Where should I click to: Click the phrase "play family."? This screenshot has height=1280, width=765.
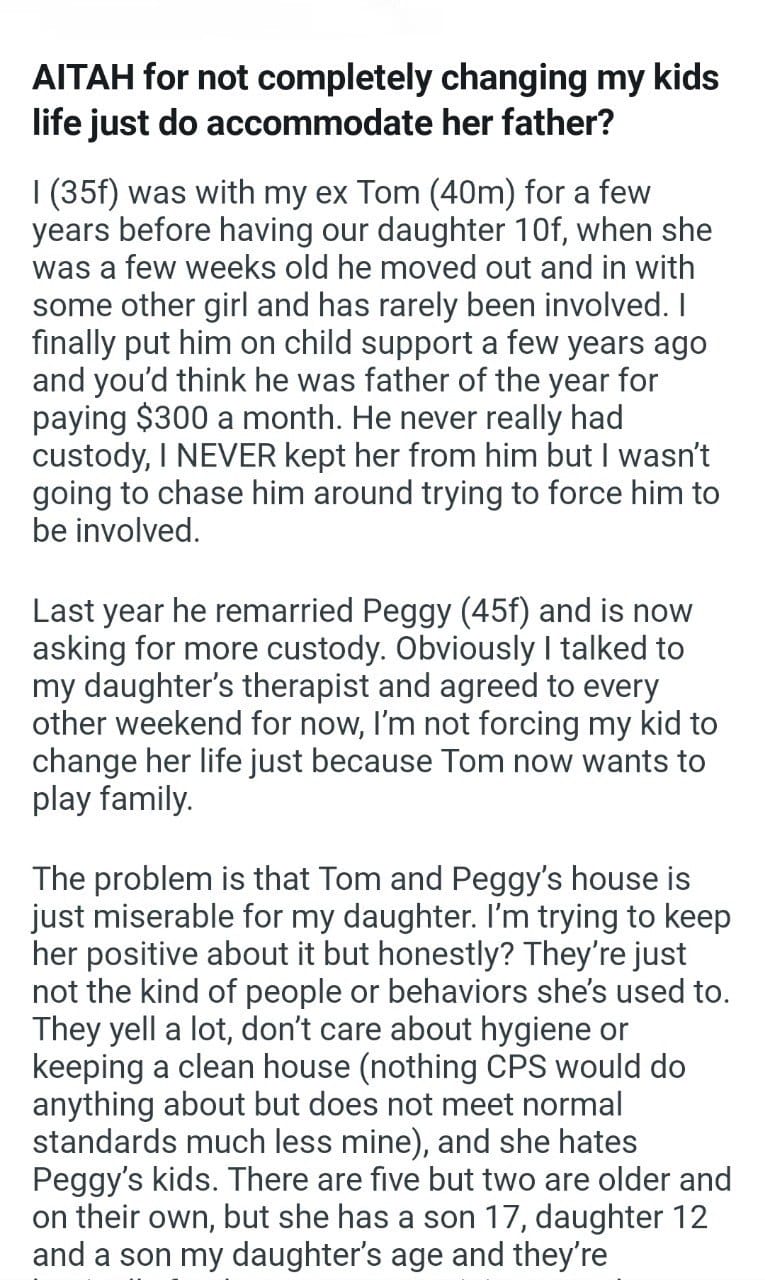coord(111,798)
